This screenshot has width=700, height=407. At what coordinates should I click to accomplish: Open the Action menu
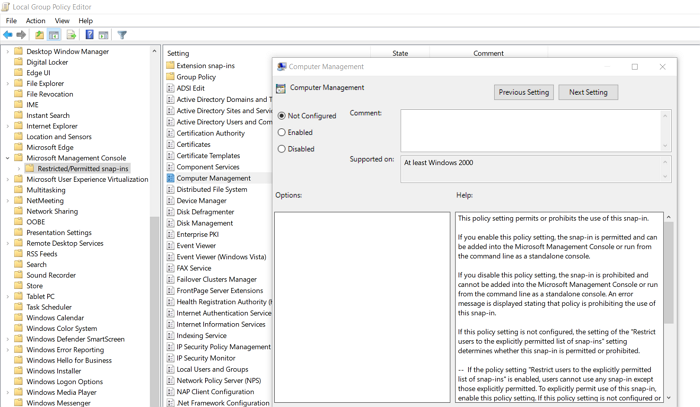(35, 20)
